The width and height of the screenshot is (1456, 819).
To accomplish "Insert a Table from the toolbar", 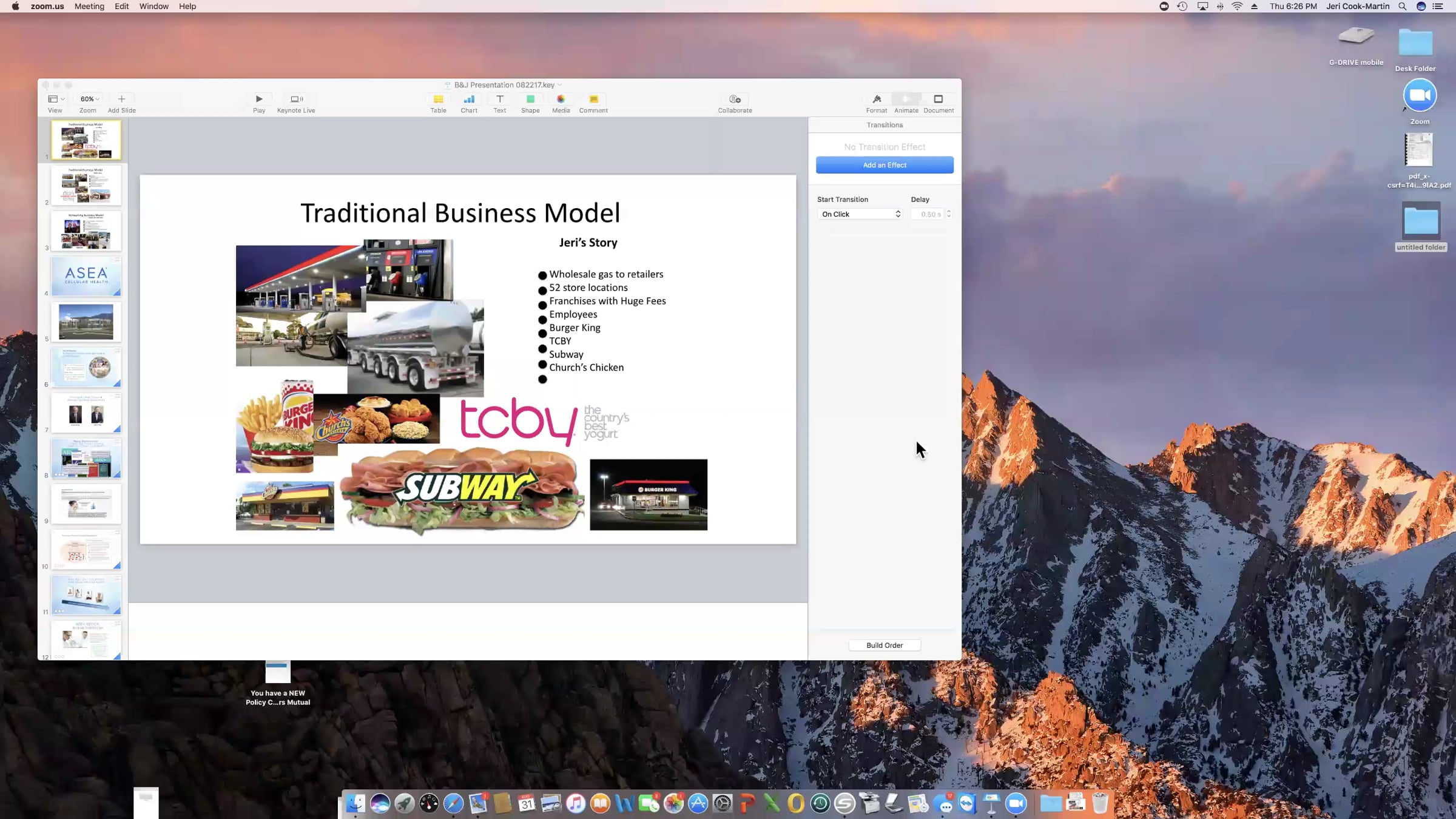I will (x=438, y=99).
